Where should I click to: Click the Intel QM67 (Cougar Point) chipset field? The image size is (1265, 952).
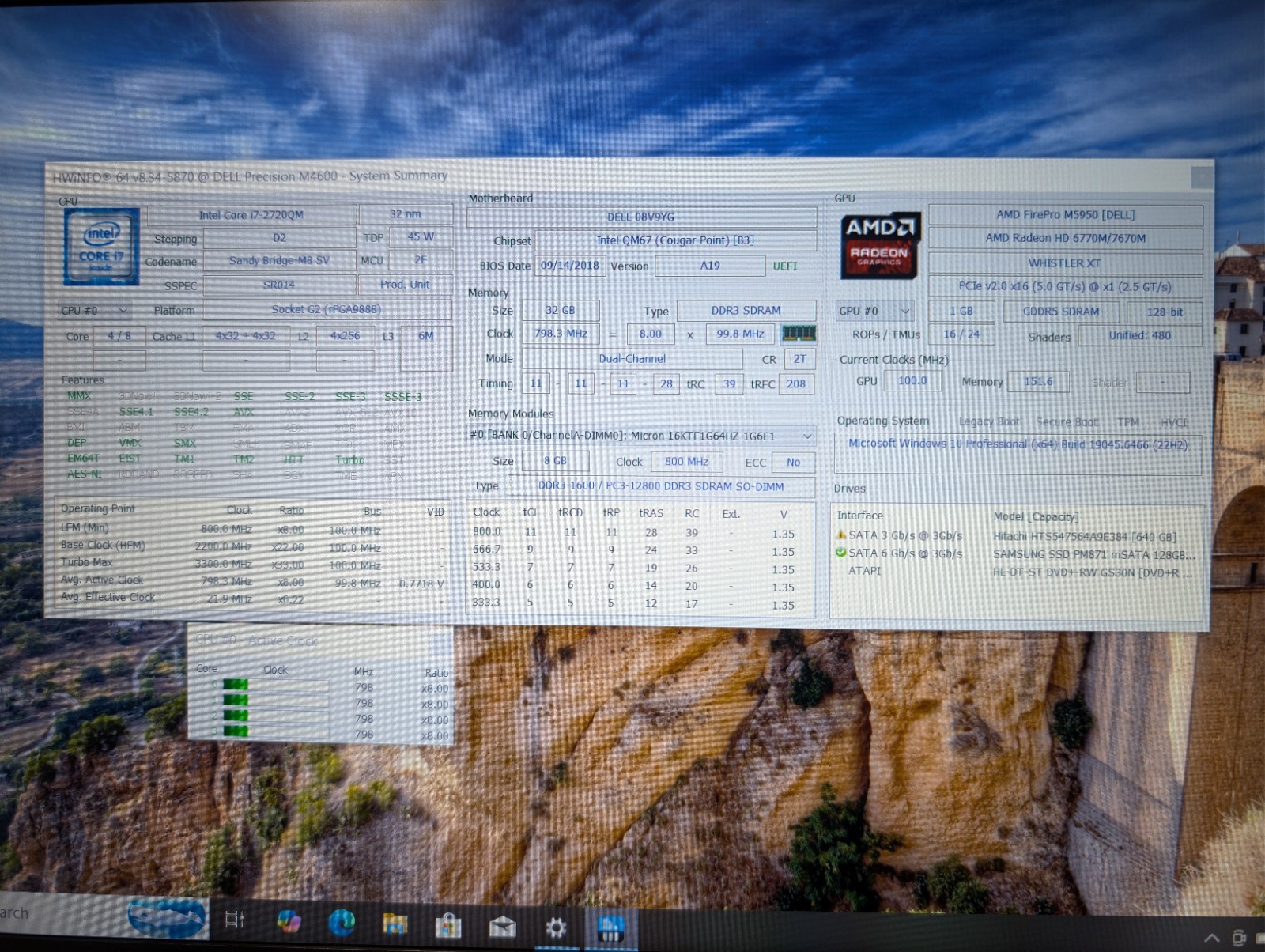click(675, 240)
